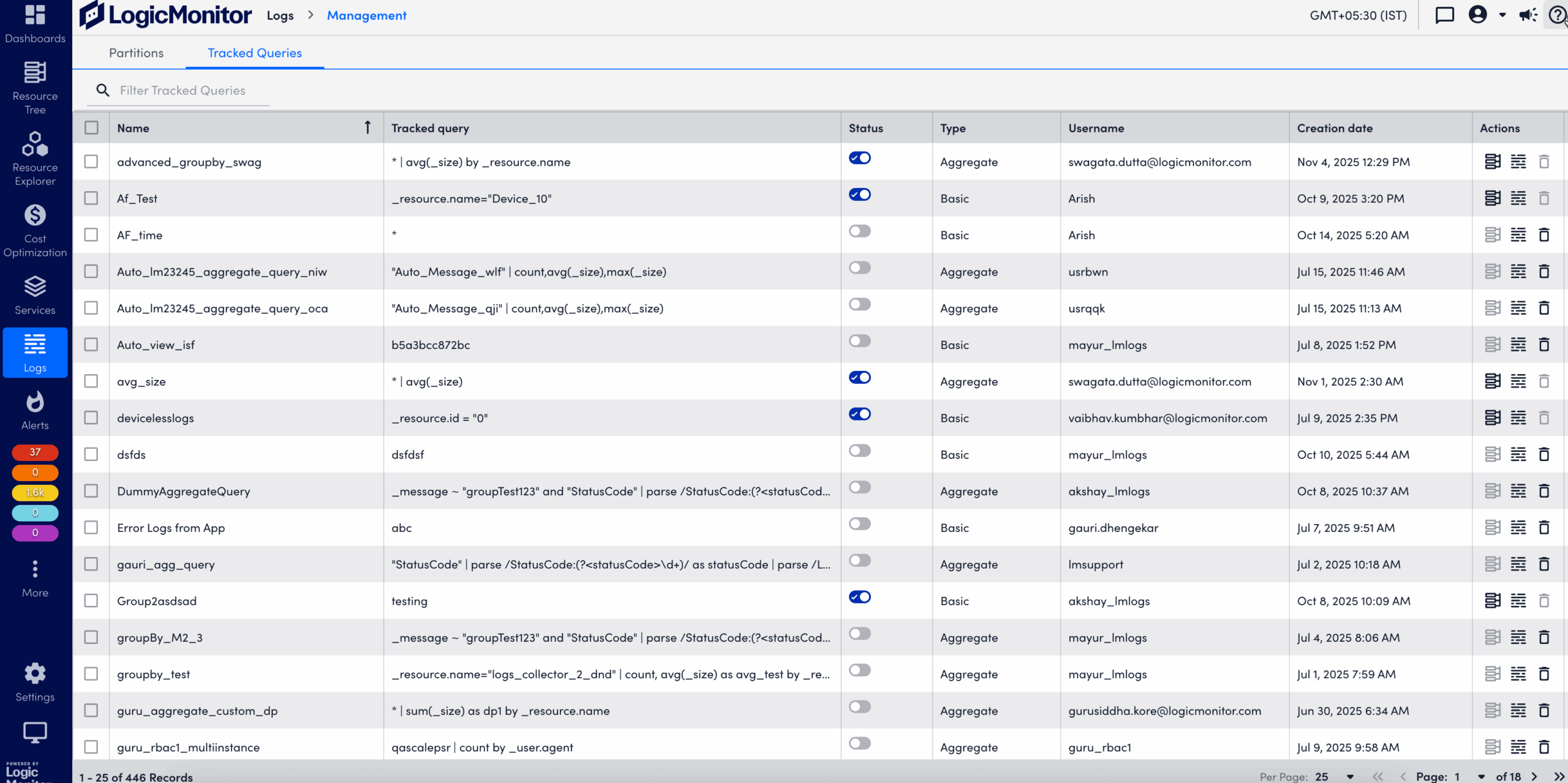The image size is (1568, 783).
Task: Open Settings from the sidebar
Action: (35, 680)
